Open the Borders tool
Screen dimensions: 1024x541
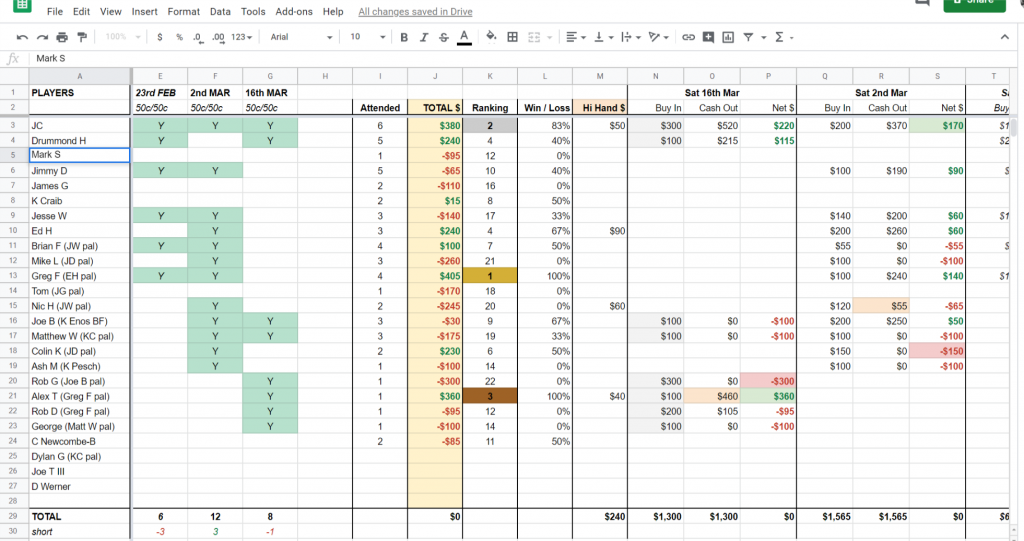tap(513, 37)
